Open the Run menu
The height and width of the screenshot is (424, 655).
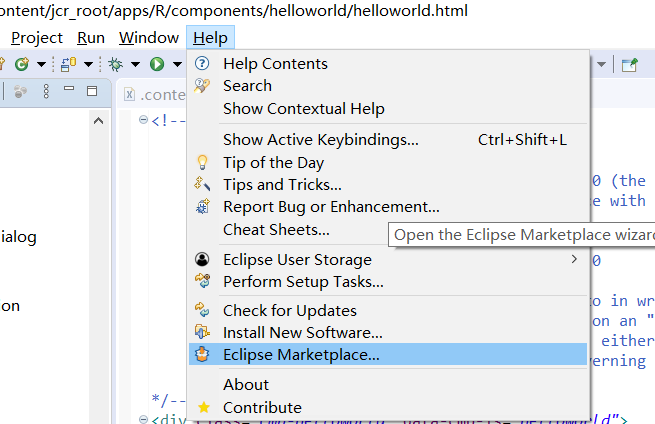click(91, 38)
